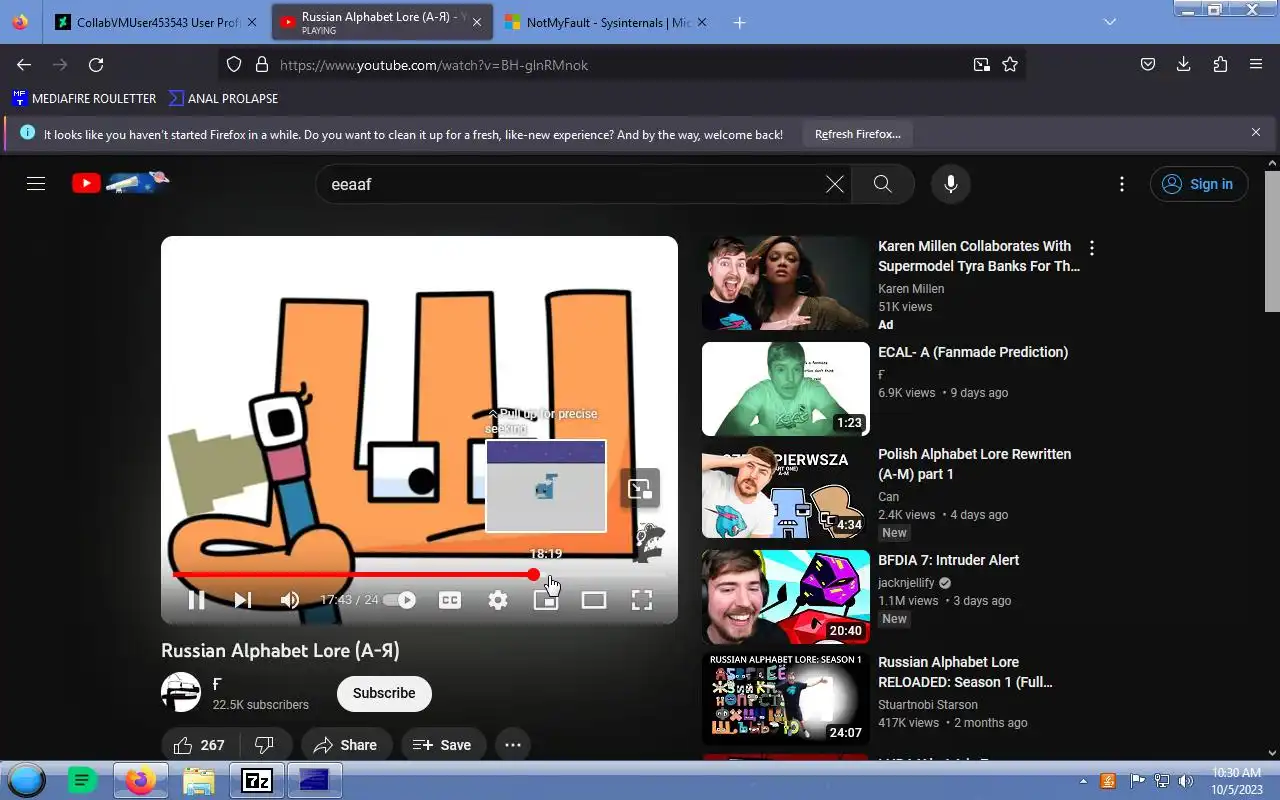Image resolution: width=1280 pixels, height=800 pixels.
Task: Click the Sign in button
Action: point(1199,184)
